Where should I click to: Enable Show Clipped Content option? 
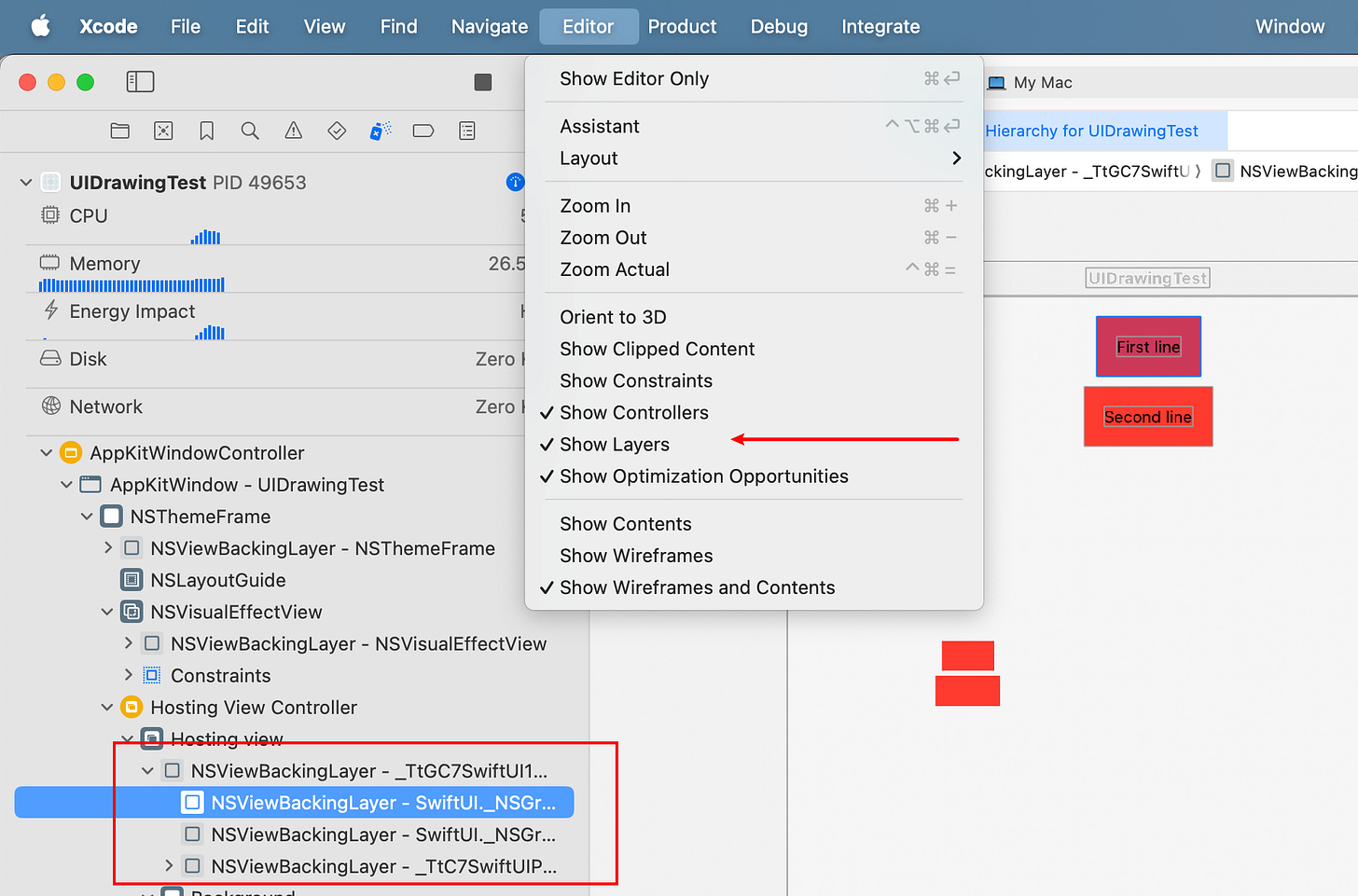pyautogui.click(x=754, y=349)
